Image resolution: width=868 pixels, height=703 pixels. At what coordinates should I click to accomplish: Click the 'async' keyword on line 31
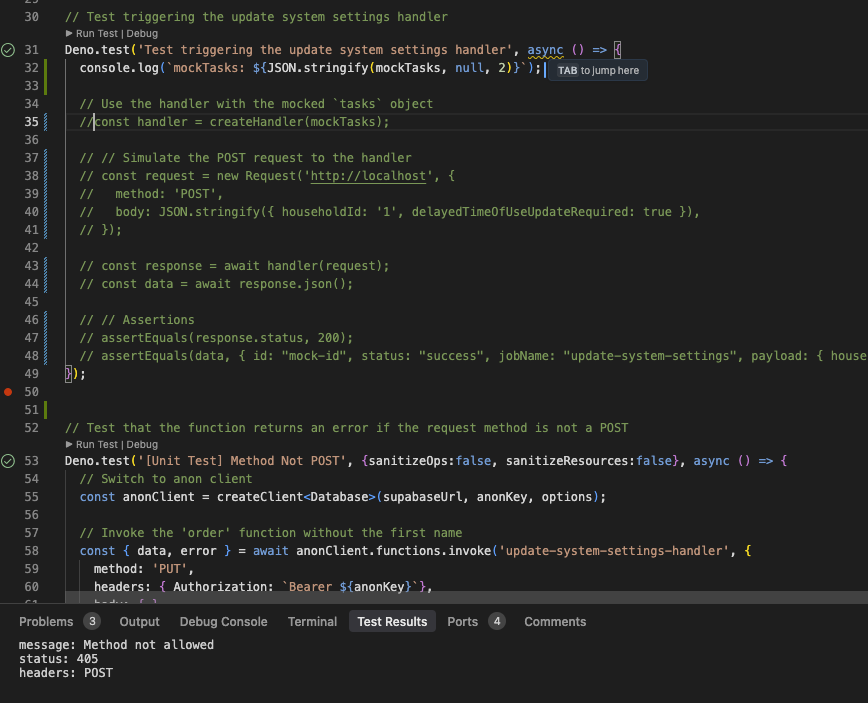545,50
